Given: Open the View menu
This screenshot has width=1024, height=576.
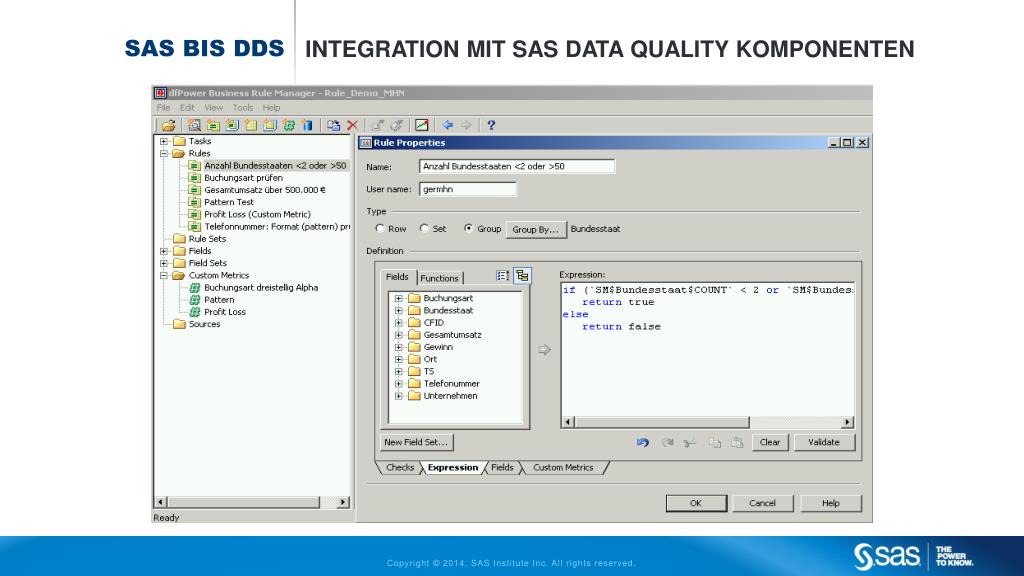Looking at the screenshot, I should click(214, 108).
